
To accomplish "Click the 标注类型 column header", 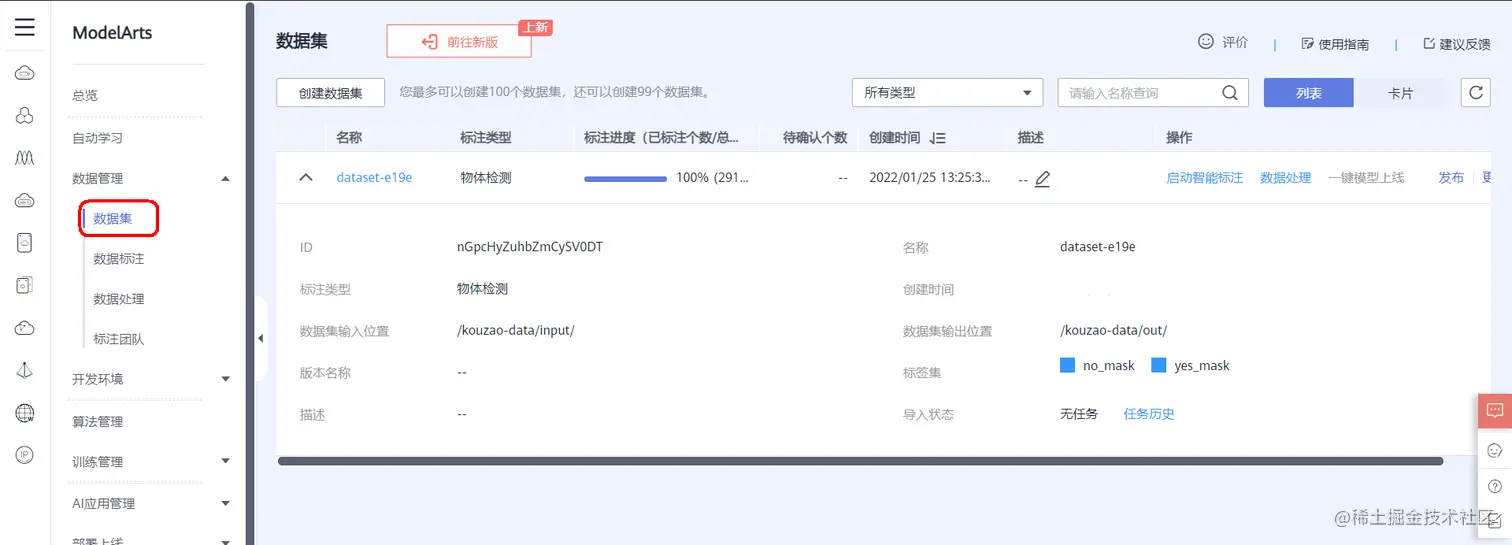I will (x=485, y=138).
